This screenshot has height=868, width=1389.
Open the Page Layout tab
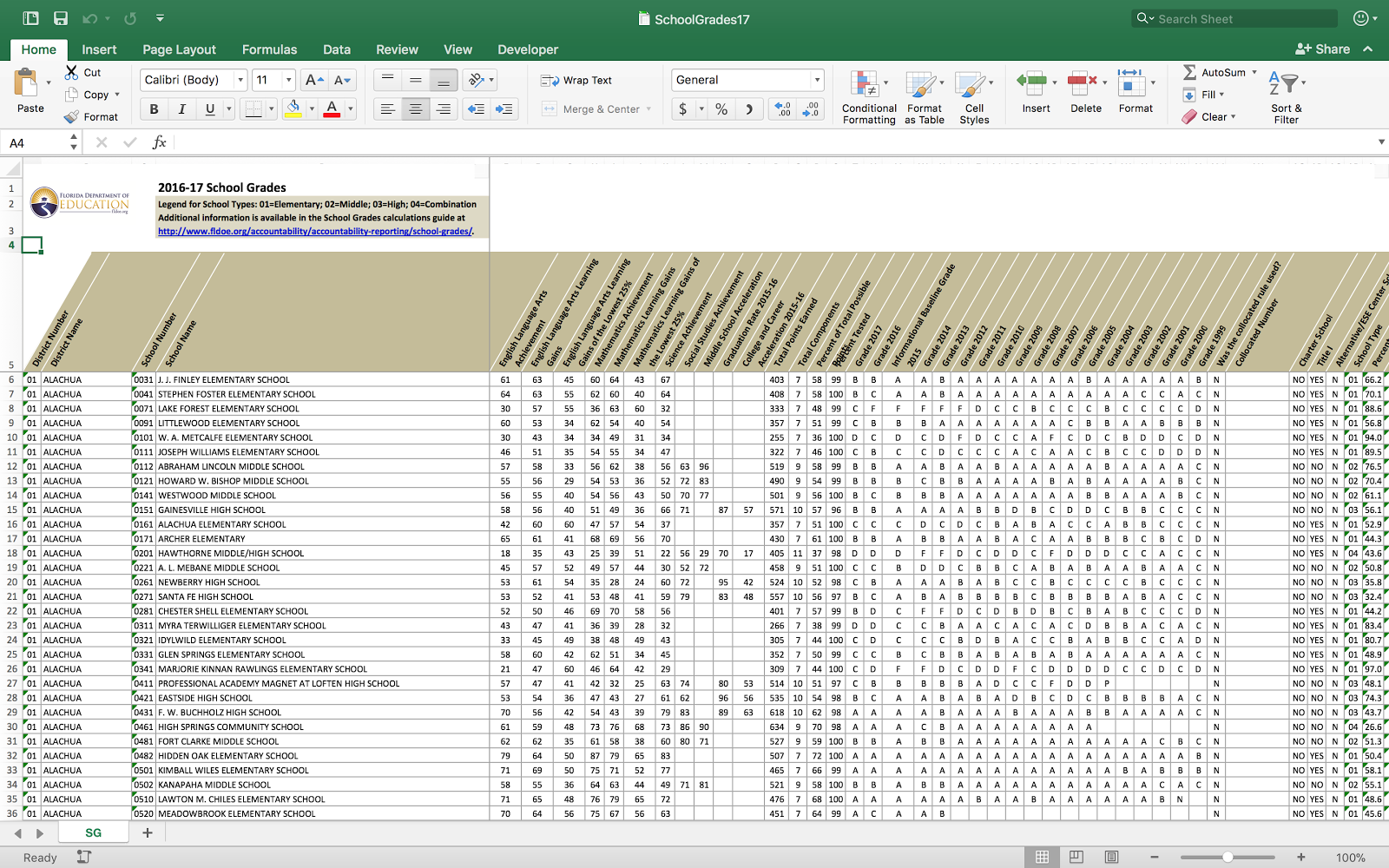coord(179,49)
